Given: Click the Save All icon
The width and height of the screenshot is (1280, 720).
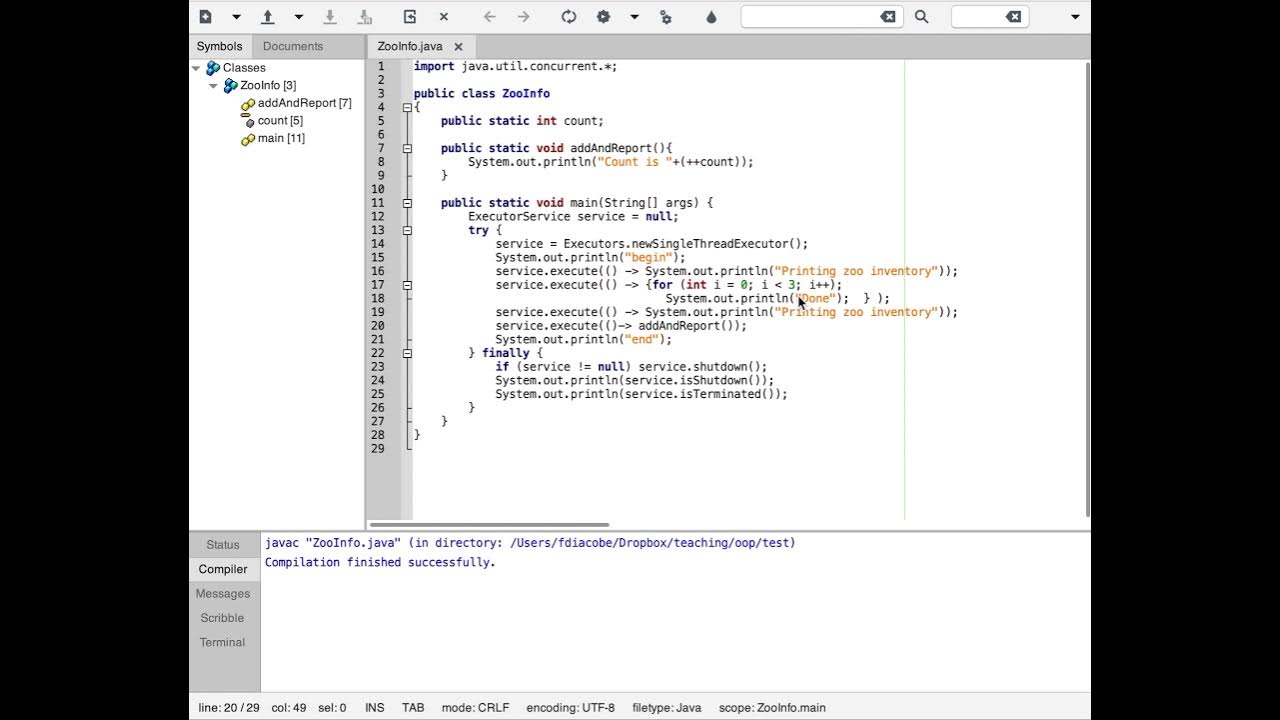Looking at the screenshot, I should (365, 16).
